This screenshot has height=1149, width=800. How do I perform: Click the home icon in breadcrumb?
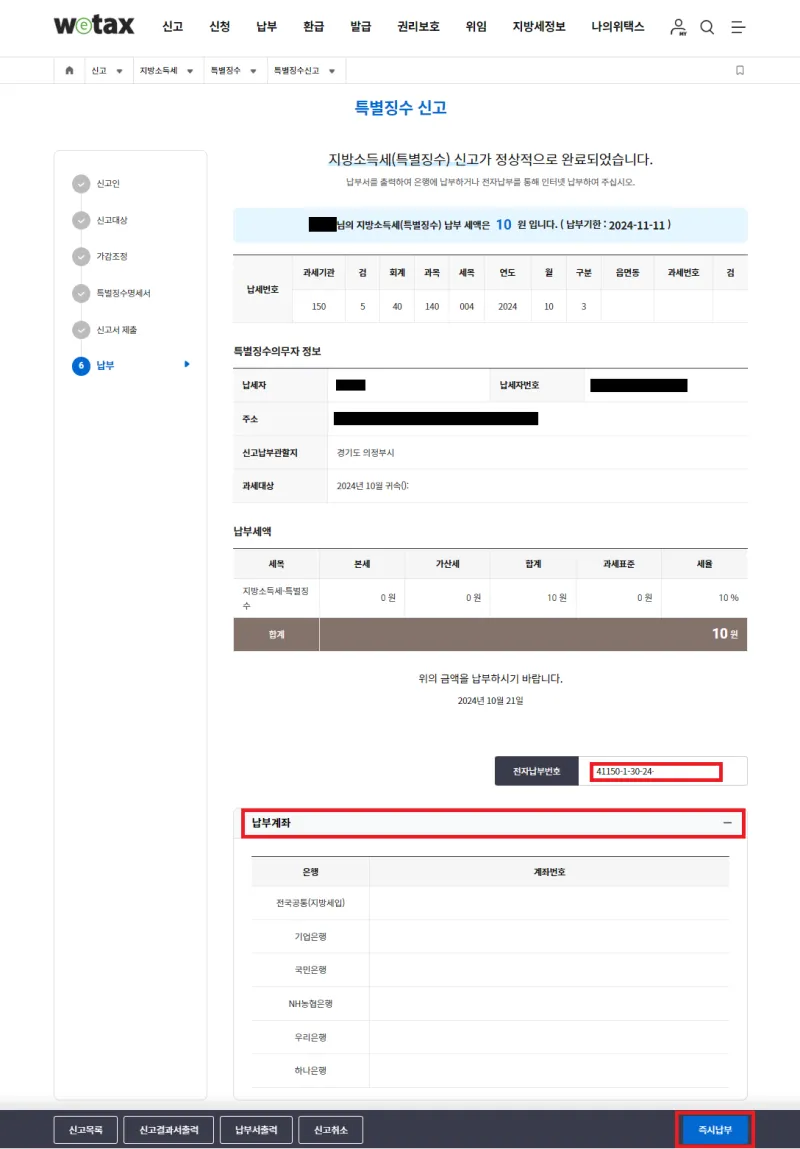(69, 71)
